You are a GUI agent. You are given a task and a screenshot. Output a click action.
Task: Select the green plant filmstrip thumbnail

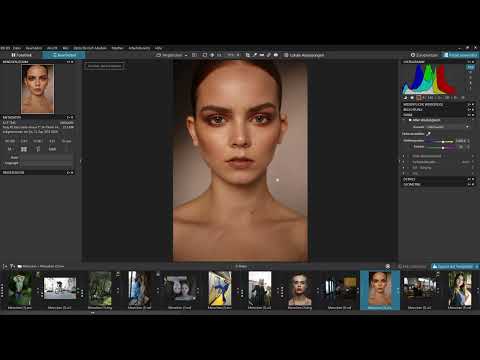tap(20, 289)
